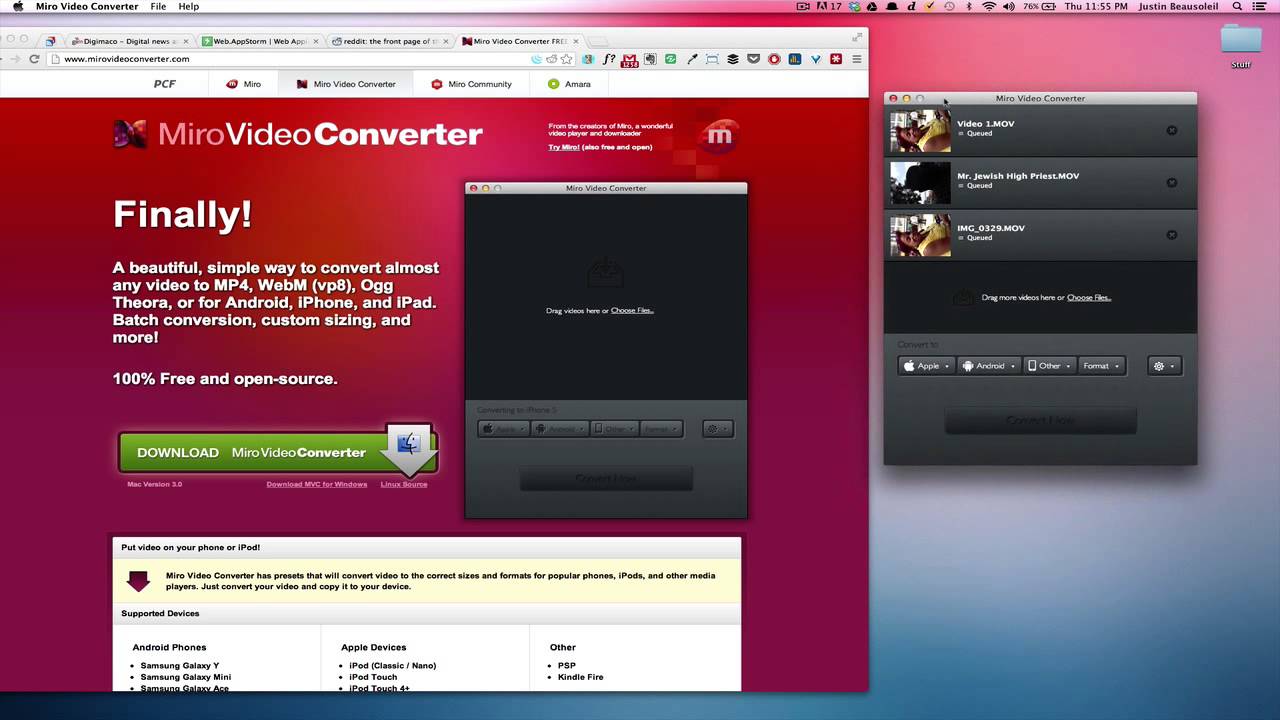Open the Linux Source link
Image resolution: width=1280 pixels, height=720 pixels.
click(x=404, y=484)
